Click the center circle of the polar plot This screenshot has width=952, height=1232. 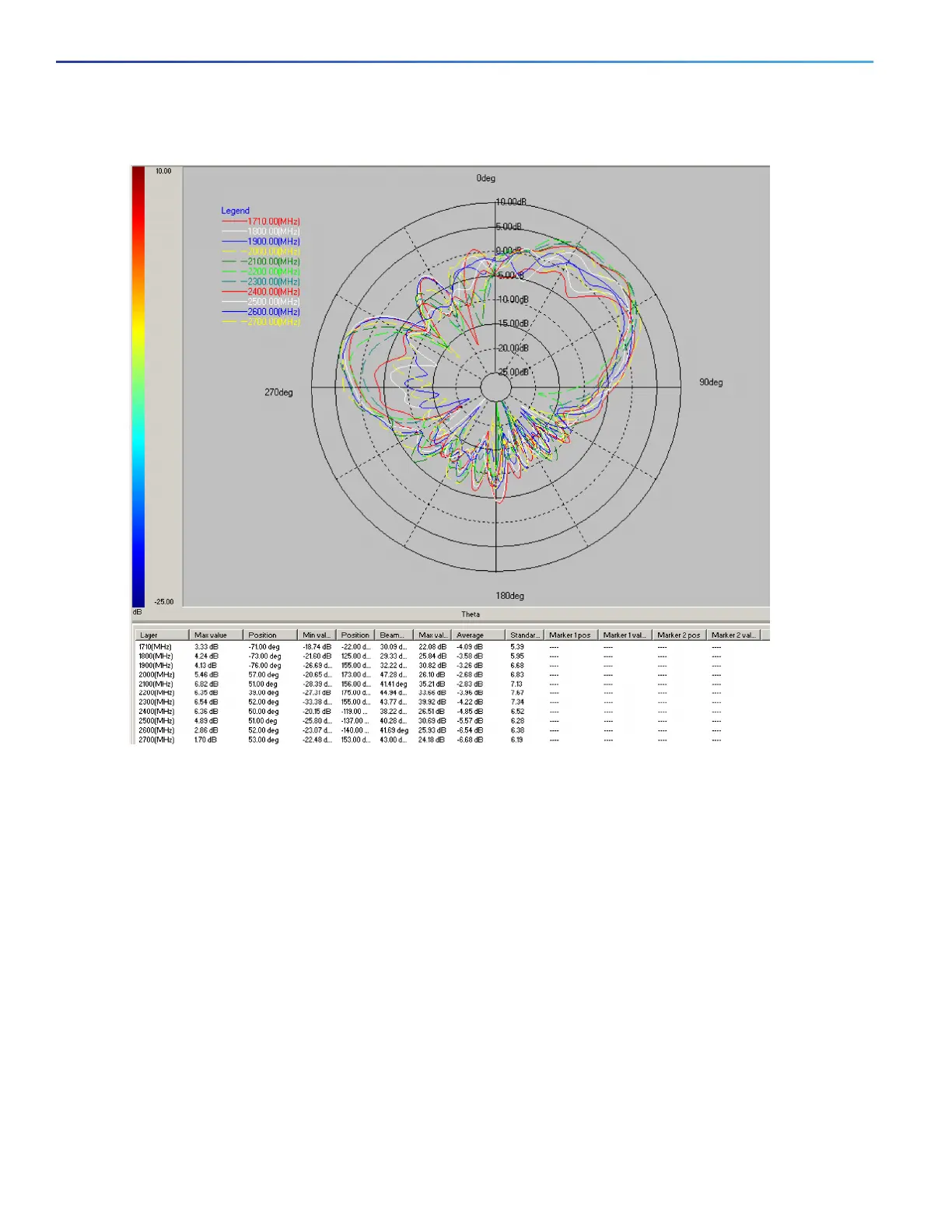click(x=496, y=387)
